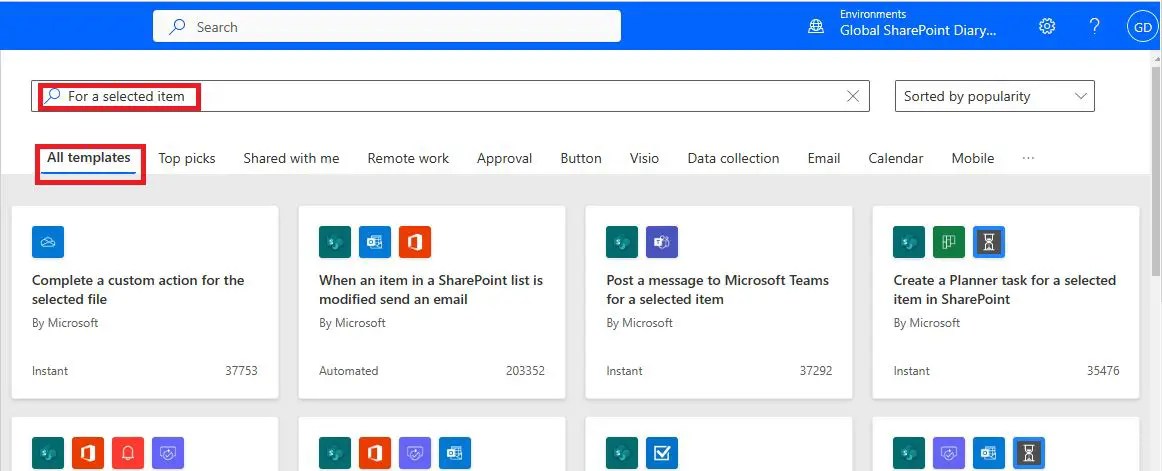Click the SharePoint icon beside the To-Do checkmark icon
This screenshot has height=471, width=1162.
622,452
